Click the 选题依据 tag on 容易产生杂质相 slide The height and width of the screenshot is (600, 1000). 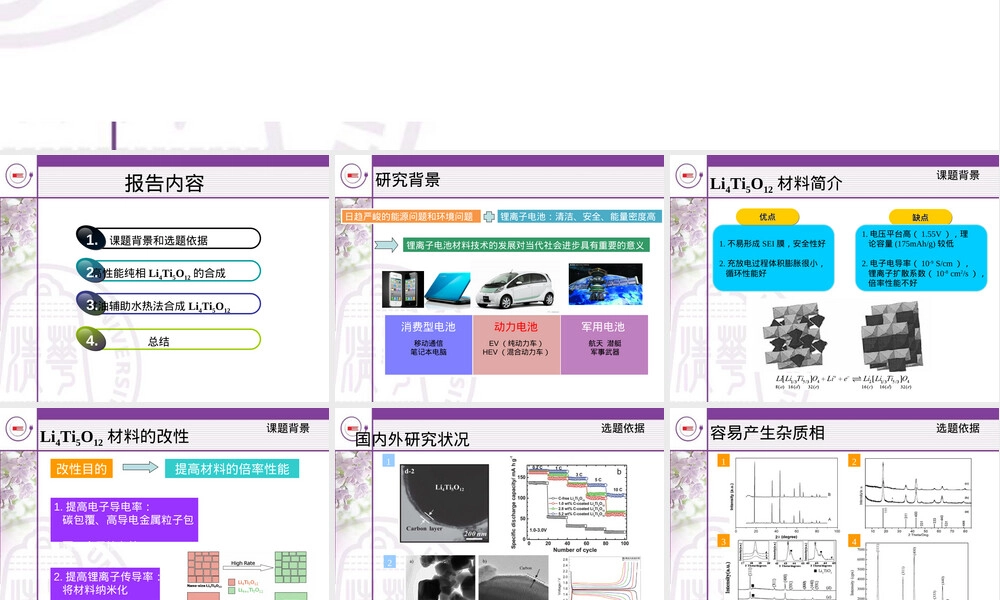[957, 428]
